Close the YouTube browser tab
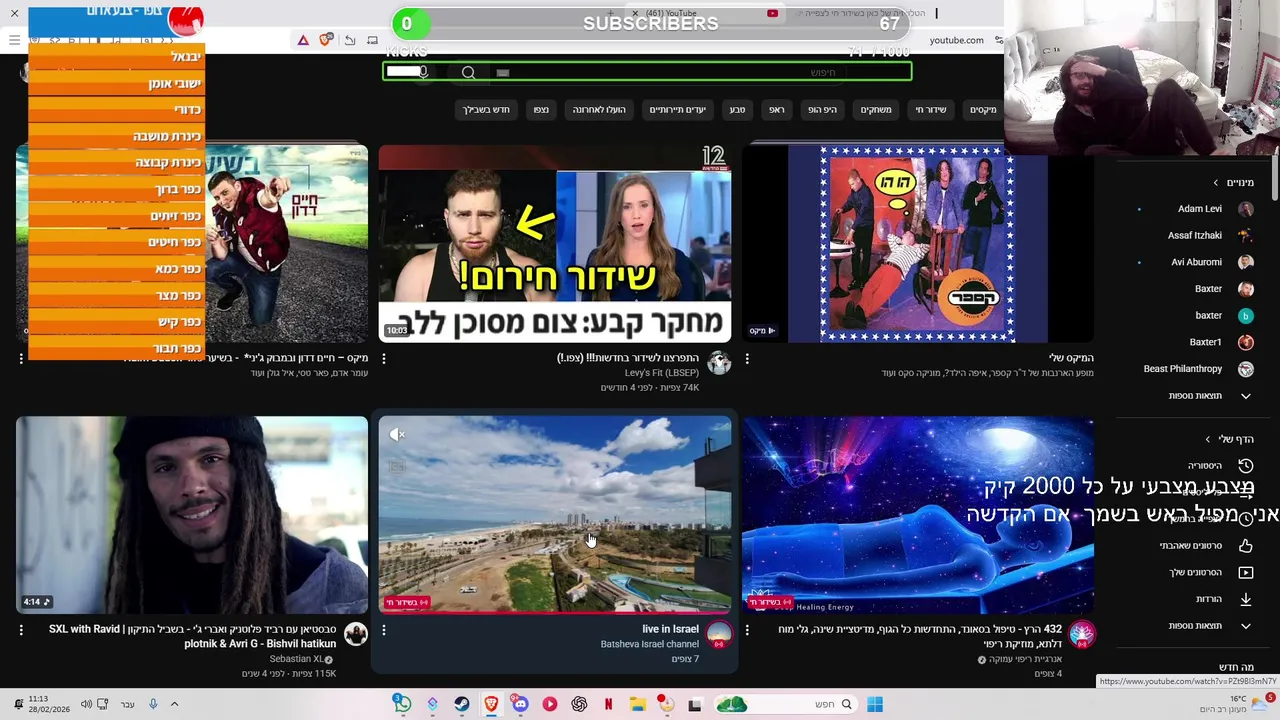Screen dimensions: 1280x720 [635, 13]
